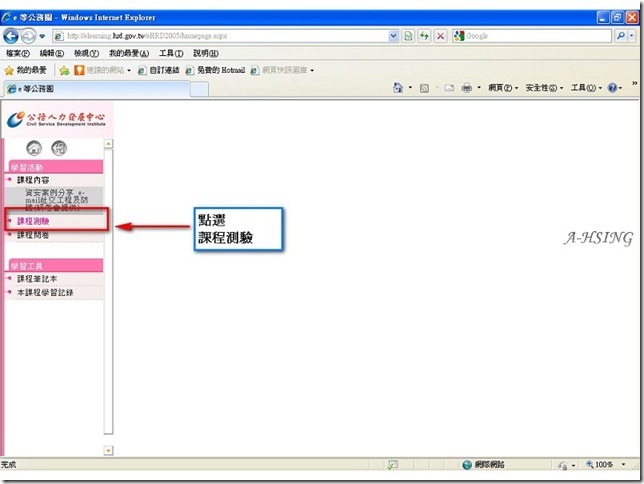This screenshot has height=484, width=644.
Task: Click the 學習活動 section header
Action: coord(56,167)
